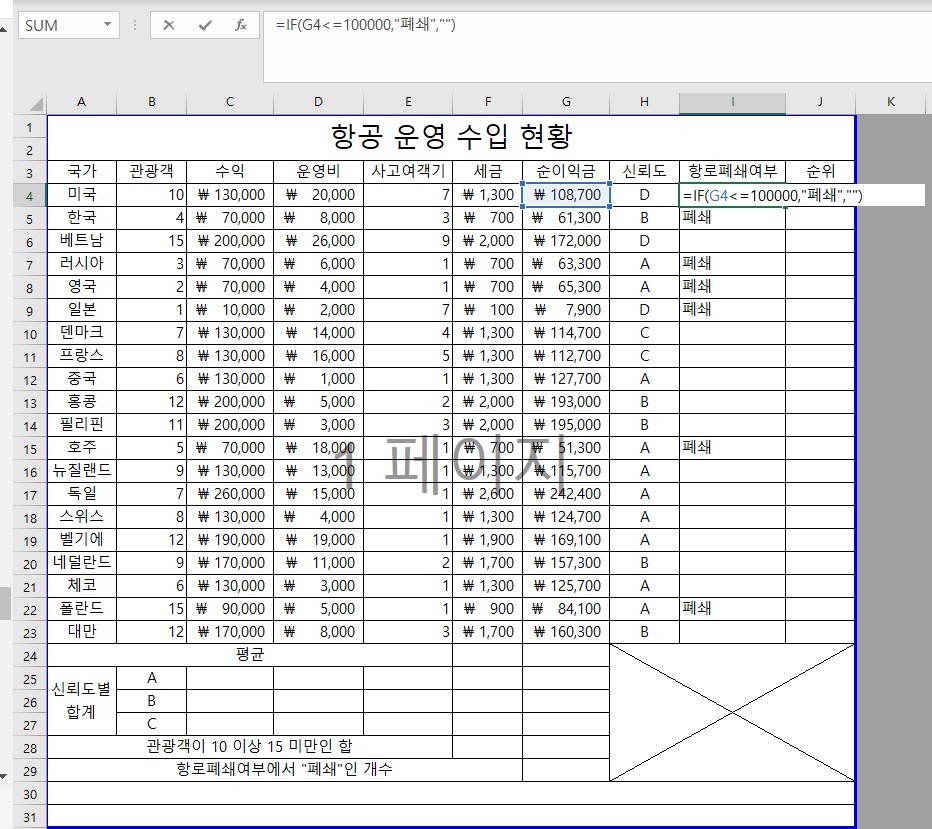Viewport: 932px width, 829px height.
Task: Select the 베트남 cell
Action: click(82, 241)
